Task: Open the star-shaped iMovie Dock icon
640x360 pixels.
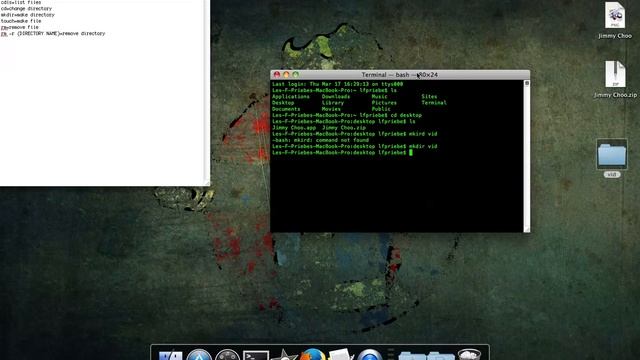Action: (284, 355)
